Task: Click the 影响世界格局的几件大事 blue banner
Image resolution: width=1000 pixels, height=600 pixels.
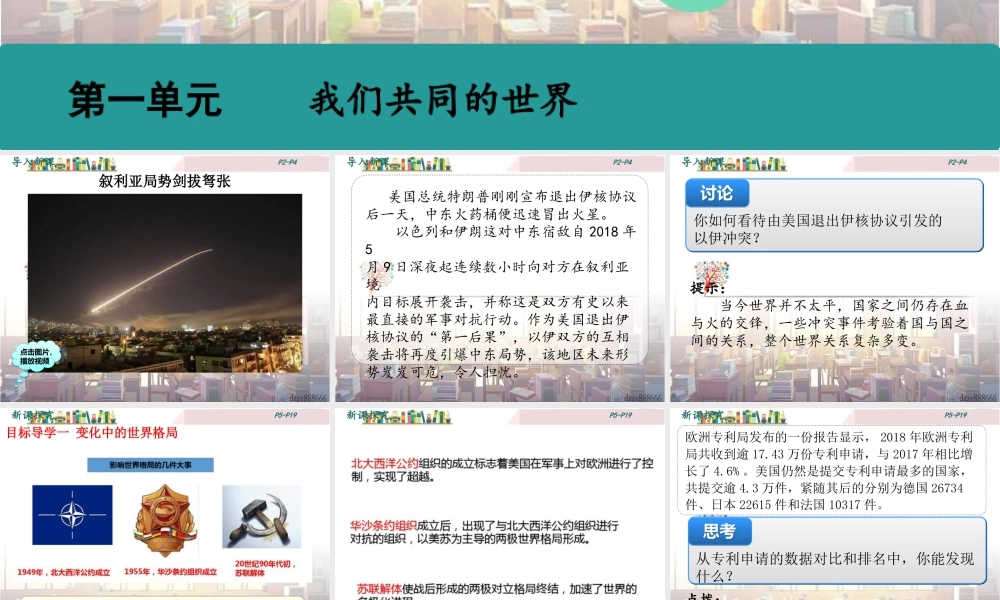Action: 164,464
